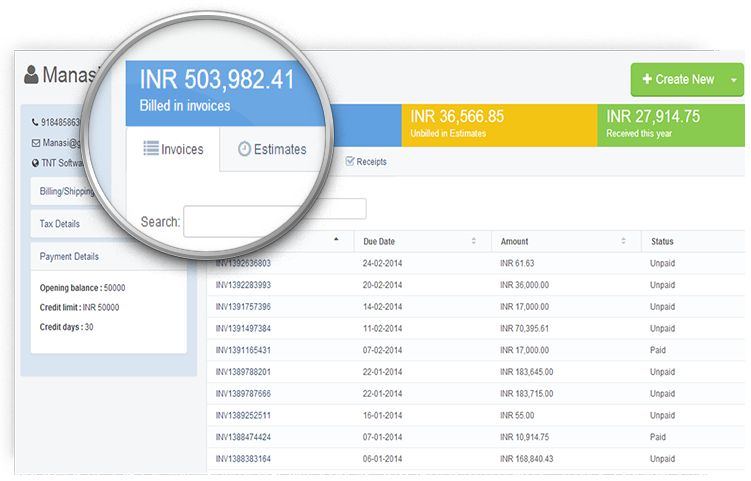Switch to the Invoices tab
This screenshot has width=751, height=481.
coord(173,149)
